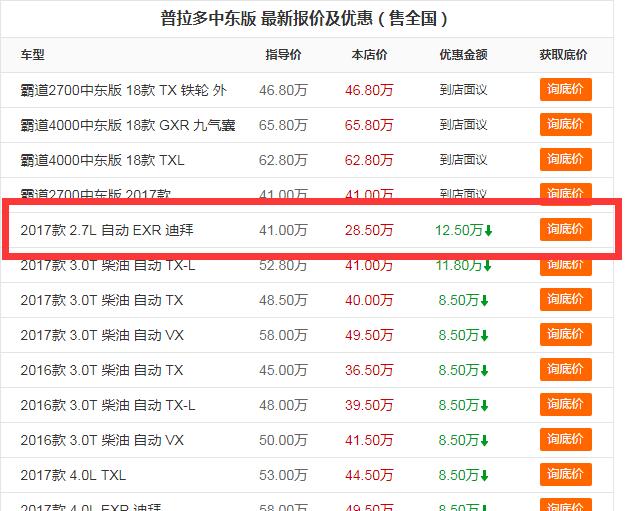Click discount amount 12.50万

tap(463, 230)
